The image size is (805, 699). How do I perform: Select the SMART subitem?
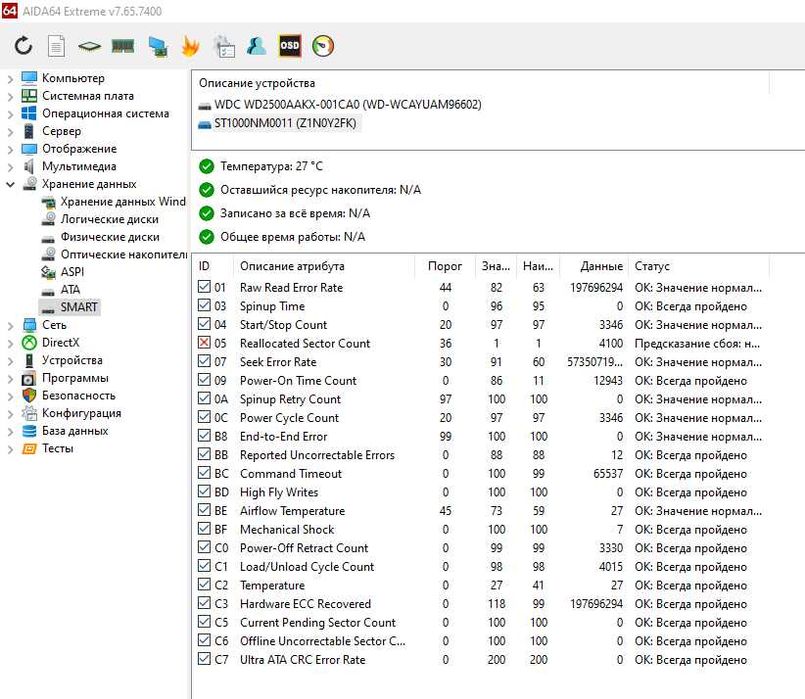coord(79,307)
